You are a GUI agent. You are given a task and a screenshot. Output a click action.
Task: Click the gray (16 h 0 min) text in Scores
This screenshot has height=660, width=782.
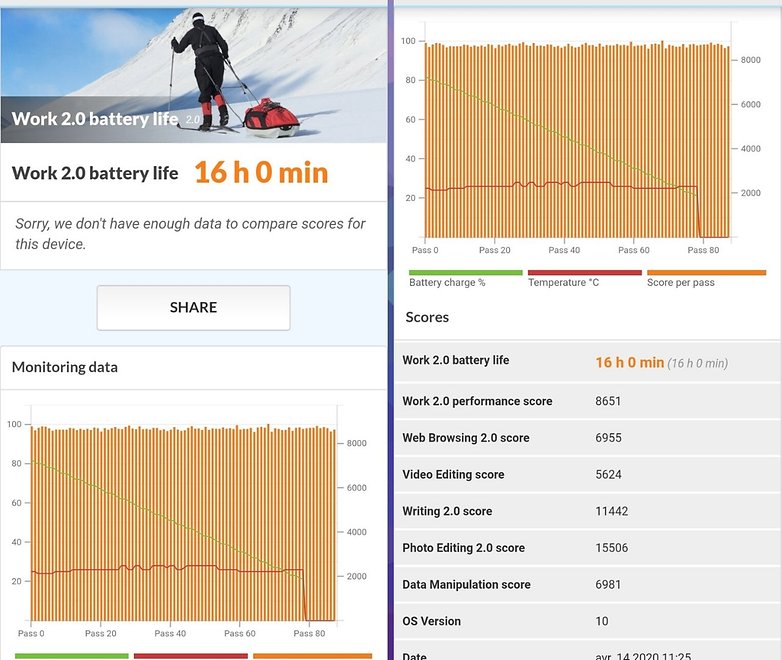698,363
